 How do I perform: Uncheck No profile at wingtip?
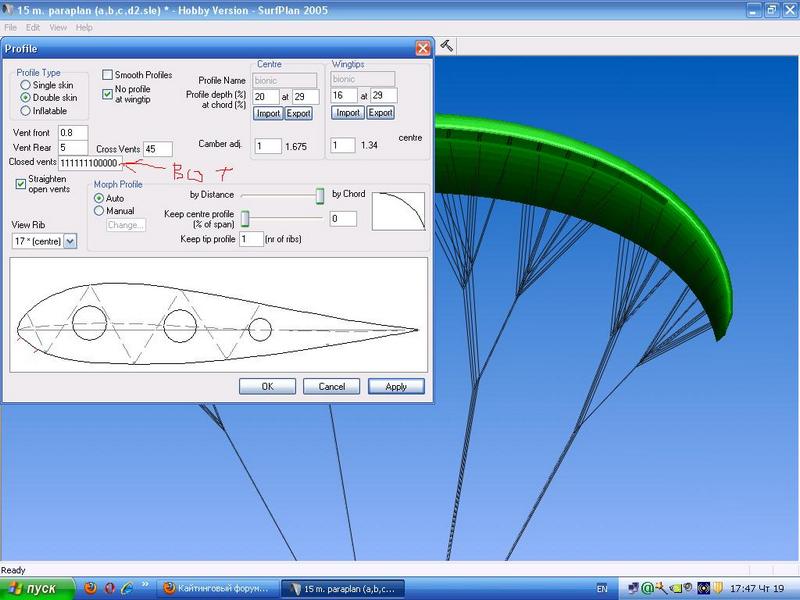(x=108, y=94)
